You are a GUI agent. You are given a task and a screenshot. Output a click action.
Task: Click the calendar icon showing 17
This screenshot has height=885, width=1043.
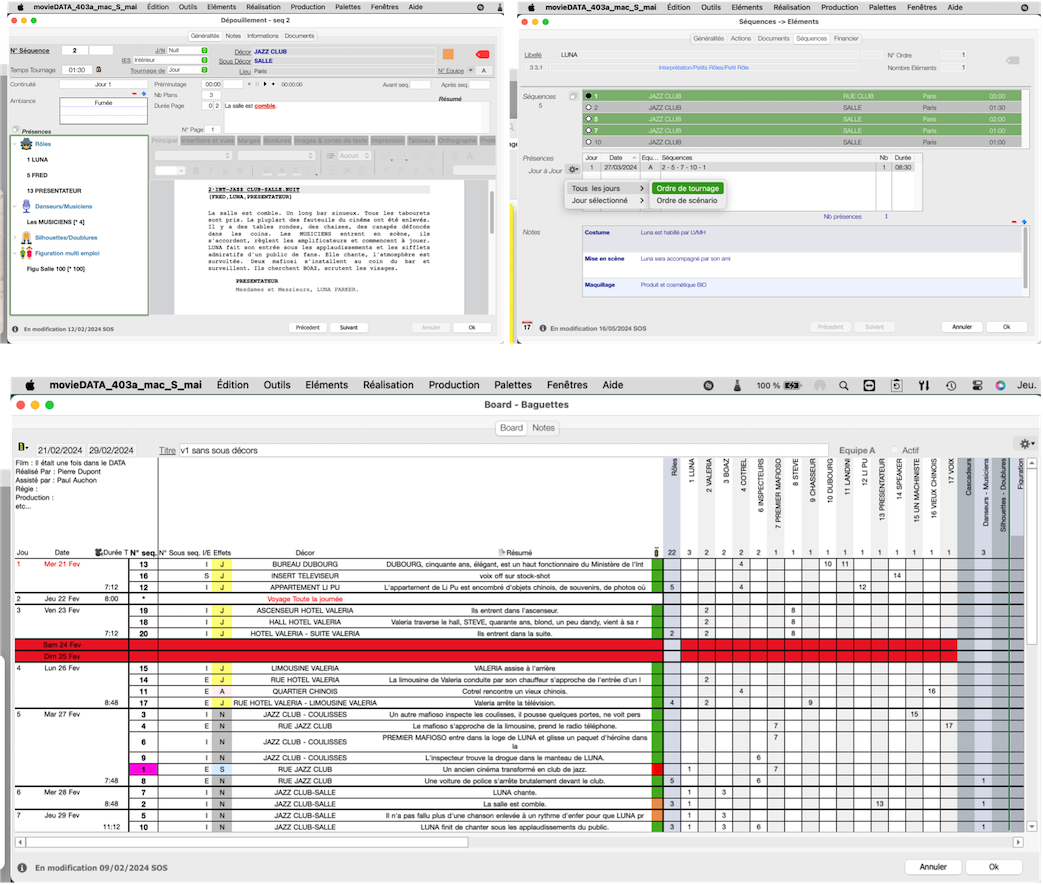pos(527,326)
